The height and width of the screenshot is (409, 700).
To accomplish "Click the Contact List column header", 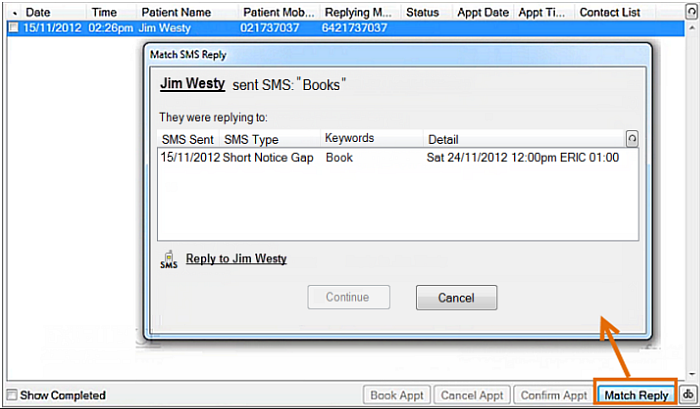I will click(610, 12).
